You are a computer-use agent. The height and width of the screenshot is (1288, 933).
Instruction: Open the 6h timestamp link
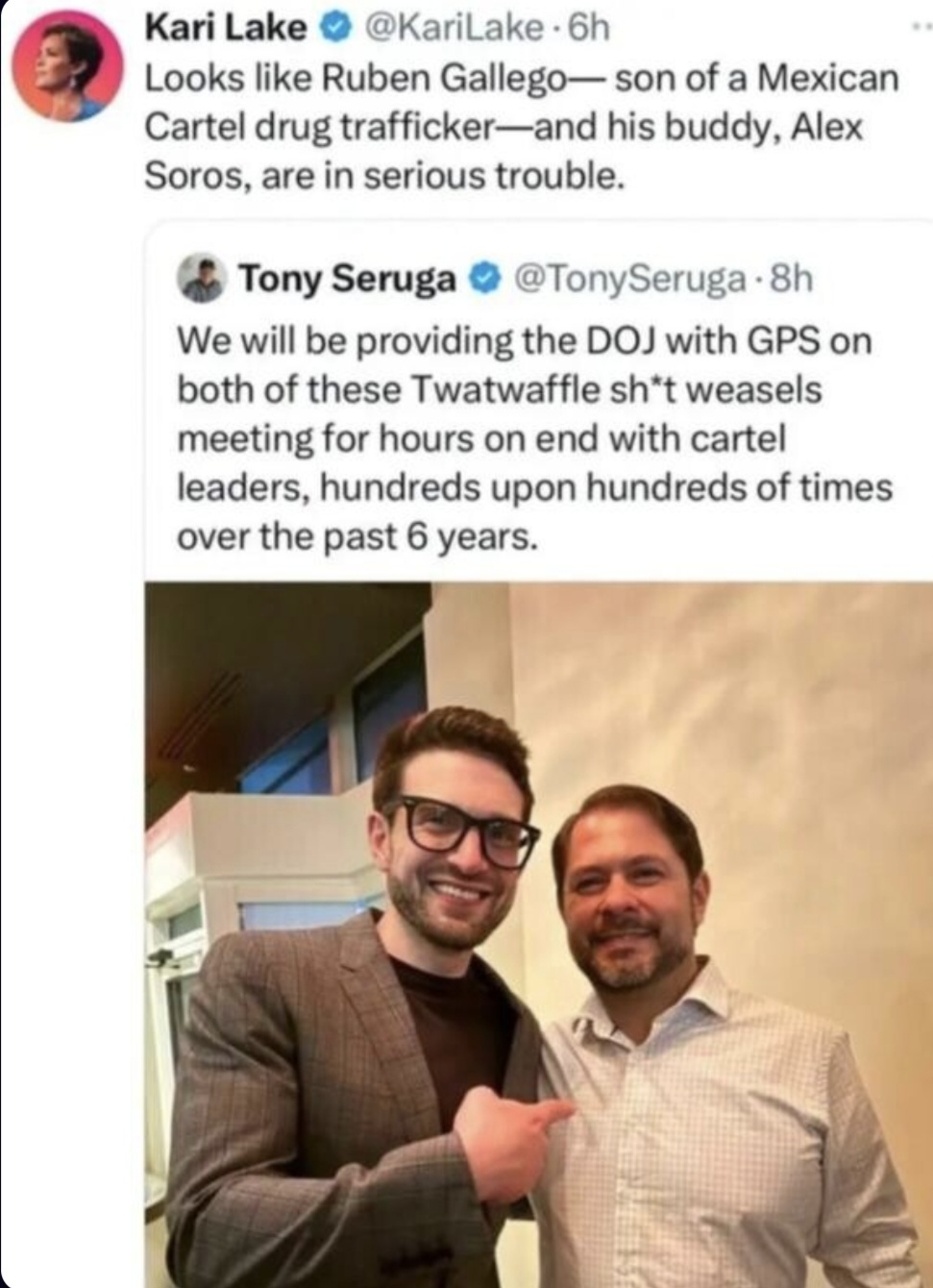(x=588, y=28)
